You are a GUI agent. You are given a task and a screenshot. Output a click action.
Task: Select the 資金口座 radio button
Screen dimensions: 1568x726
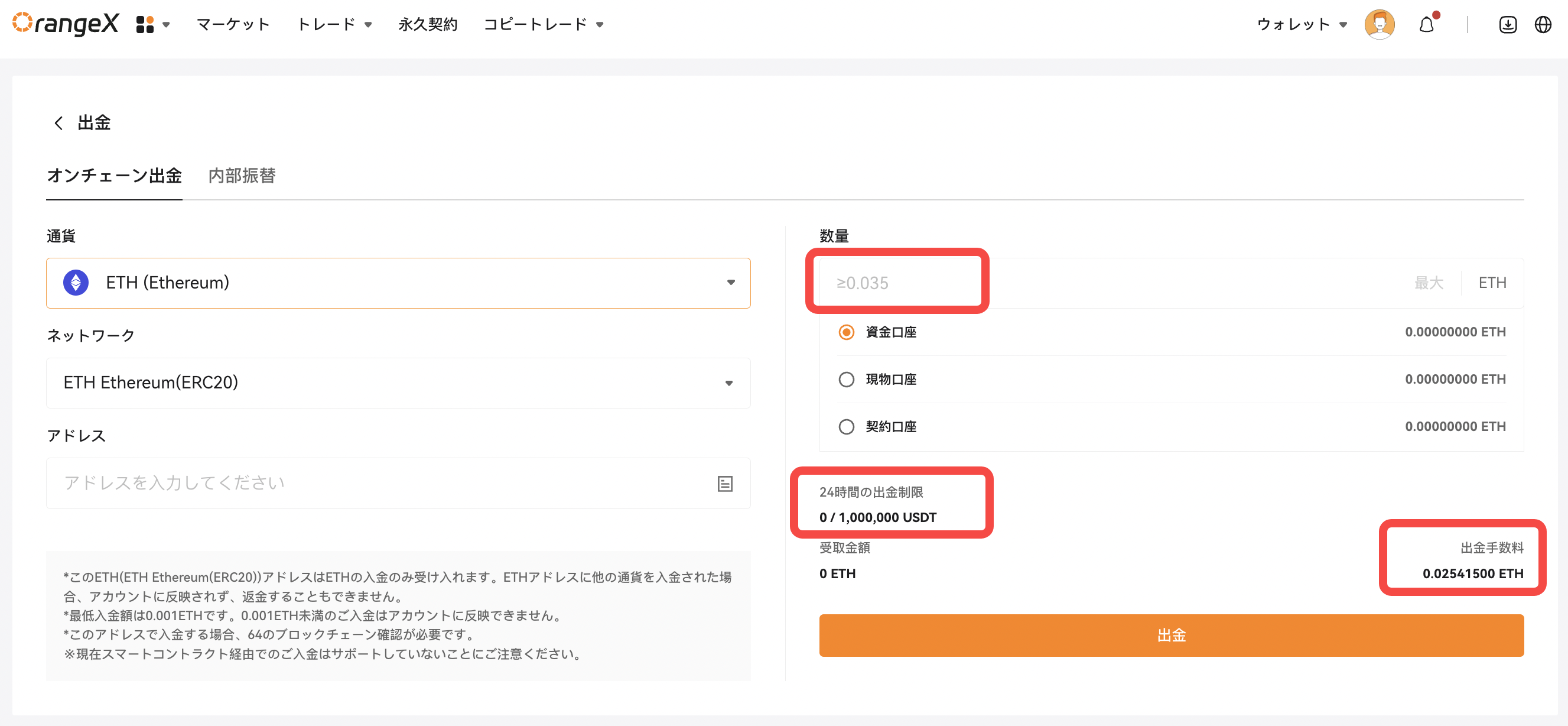click(846, 332)
